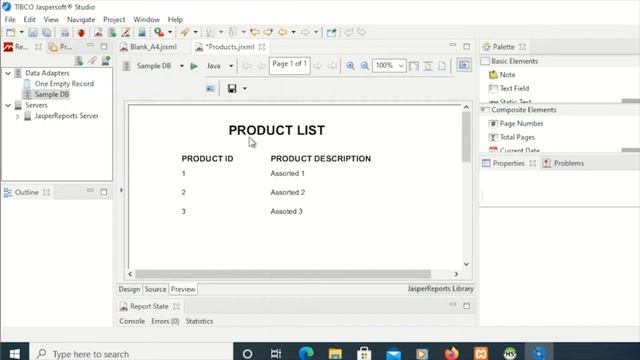Click the forward yellow arrow navigation icon
The height and width of the screenshot is (360, 640).
coord(268,32)
